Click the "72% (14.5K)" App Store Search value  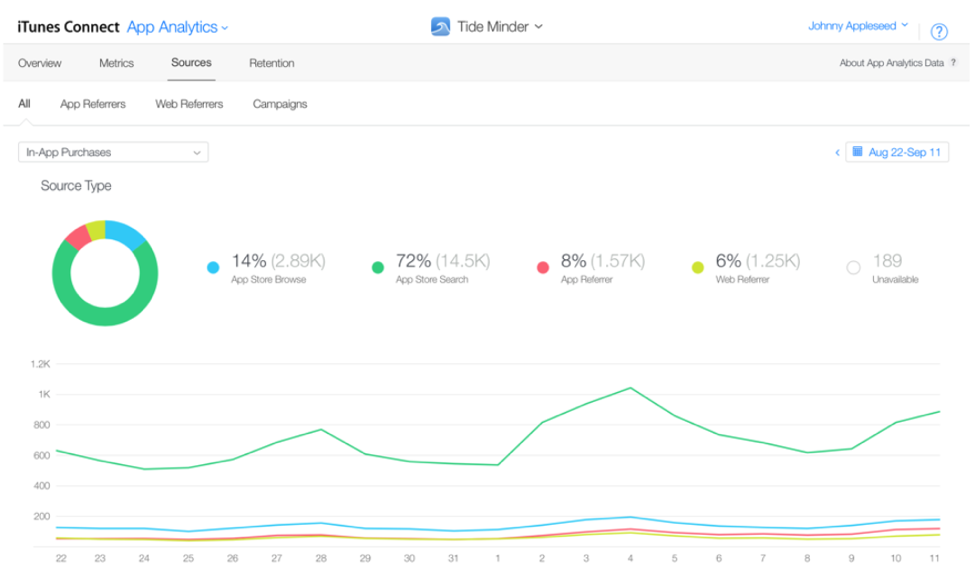pos(443,261)
